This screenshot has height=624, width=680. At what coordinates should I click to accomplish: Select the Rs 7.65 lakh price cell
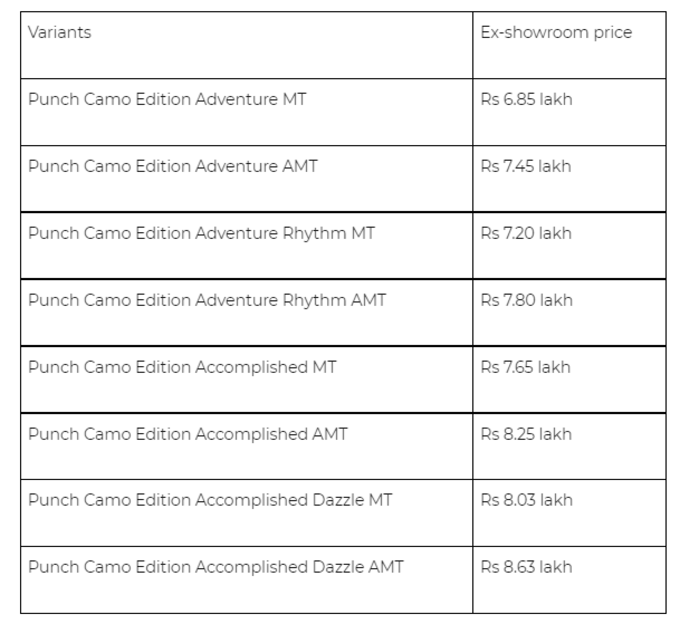pos(569,379)
